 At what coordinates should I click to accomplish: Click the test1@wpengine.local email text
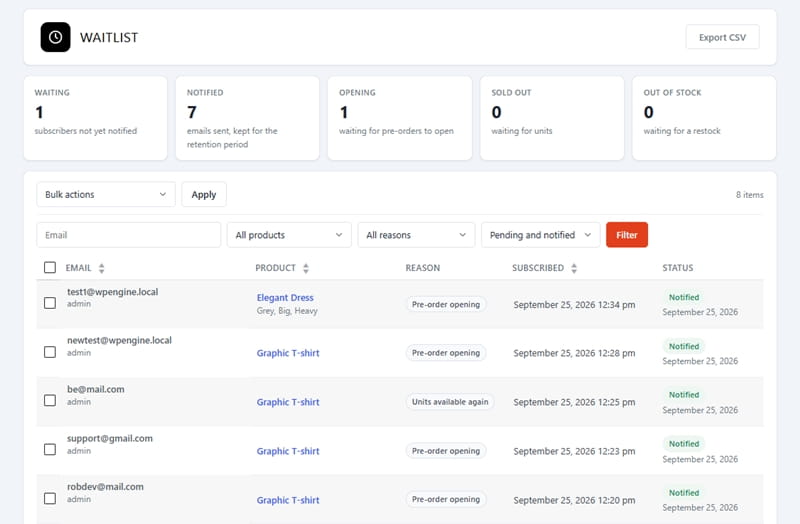coord(113,292)
